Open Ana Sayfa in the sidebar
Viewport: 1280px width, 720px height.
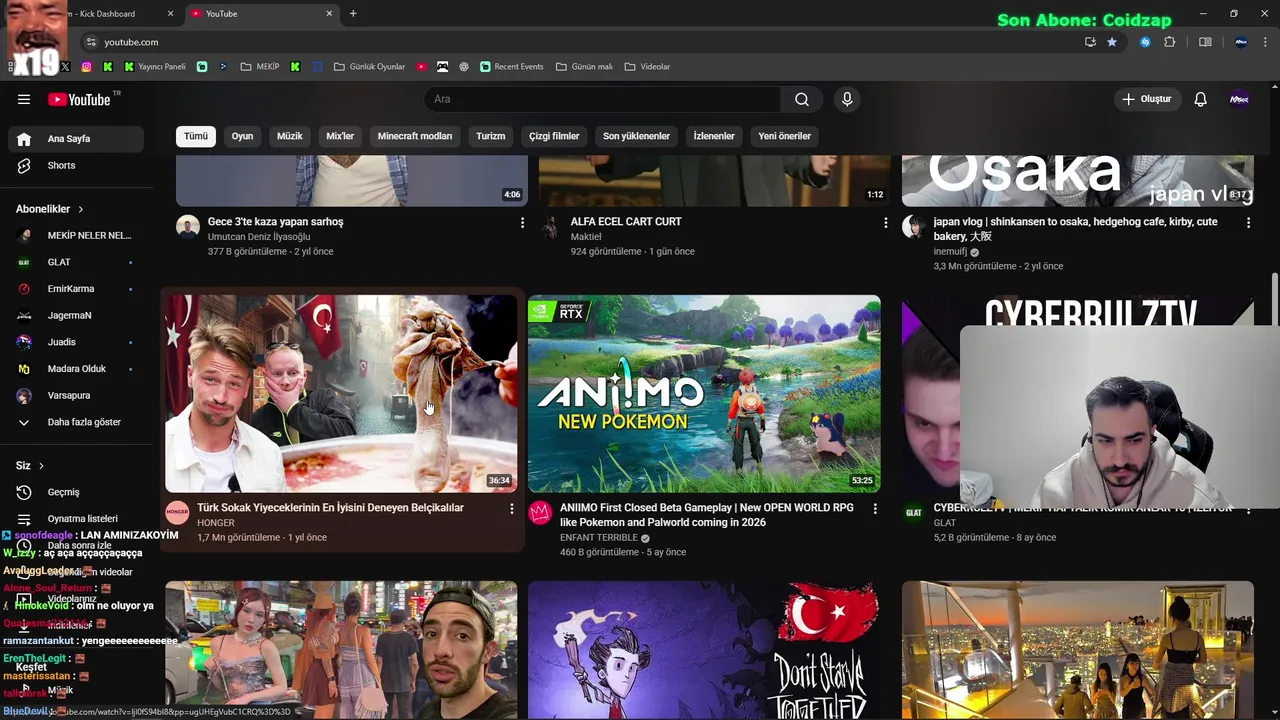(76, 139)
